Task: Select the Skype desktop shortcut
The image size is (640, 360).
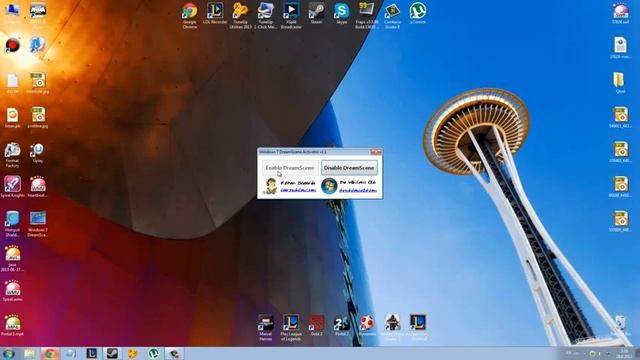Action: coord(342,13)
